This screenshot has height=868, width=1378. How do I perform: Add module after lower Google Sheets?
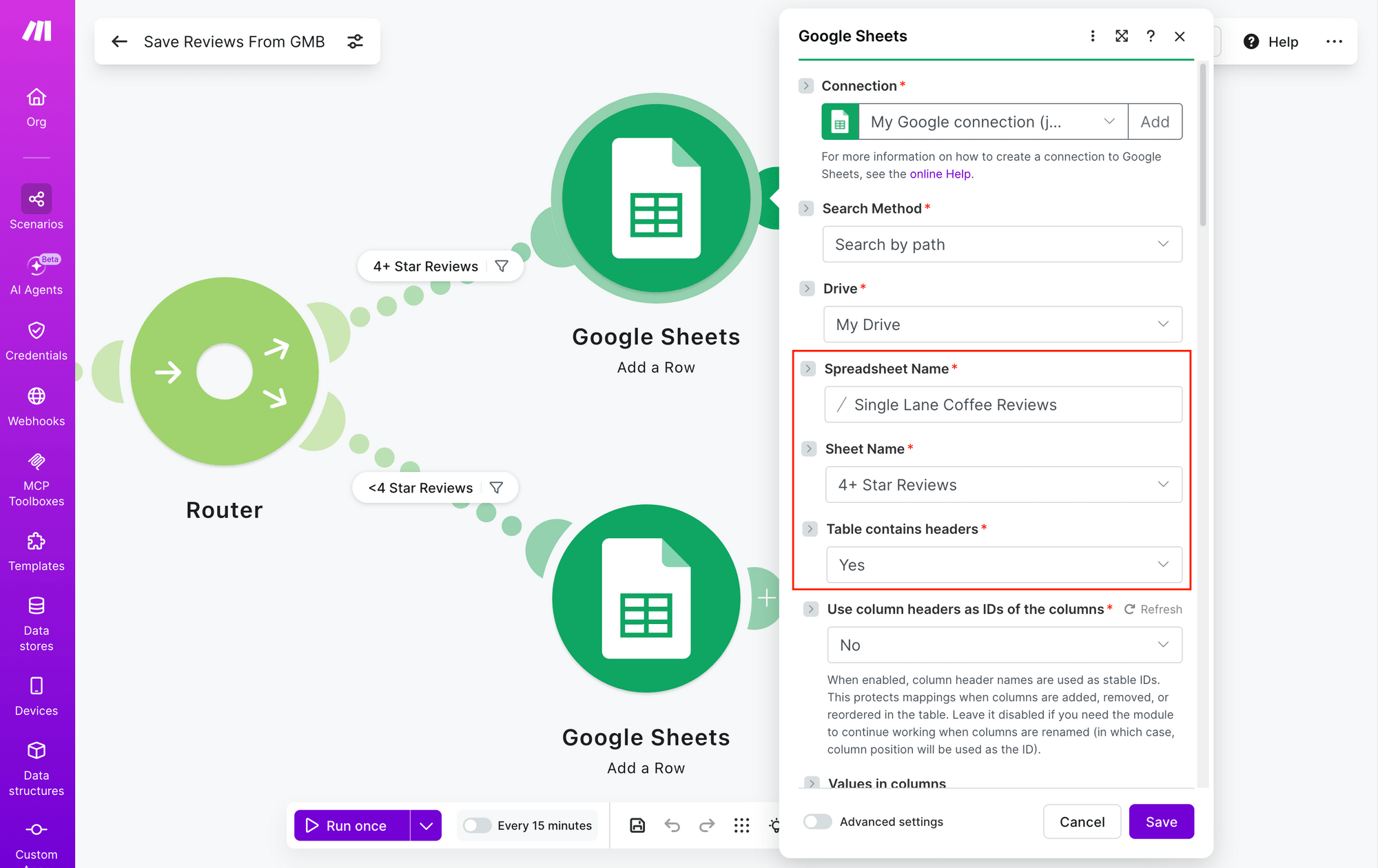pos(767,598)
